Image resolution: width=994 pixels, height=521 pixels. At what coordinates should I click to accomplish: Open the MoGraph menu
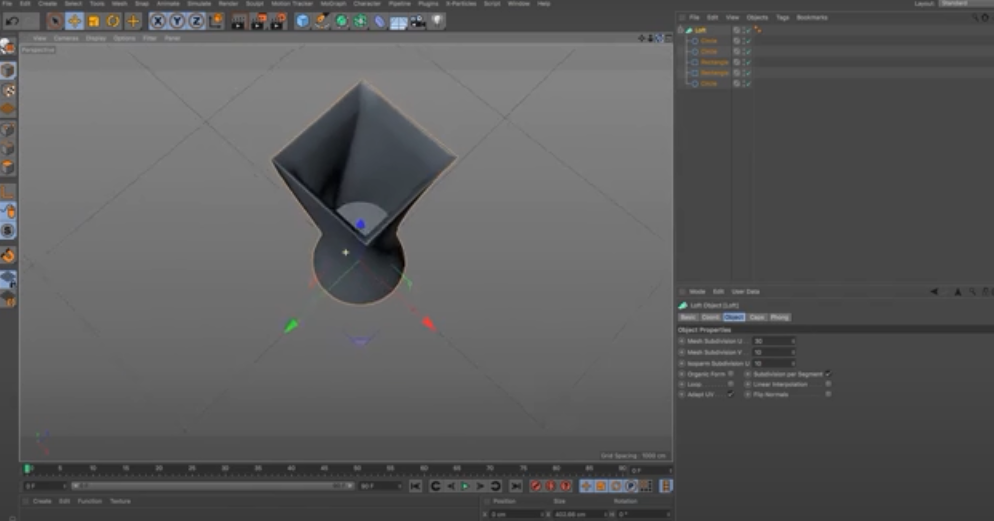click(x=333, y=4)
